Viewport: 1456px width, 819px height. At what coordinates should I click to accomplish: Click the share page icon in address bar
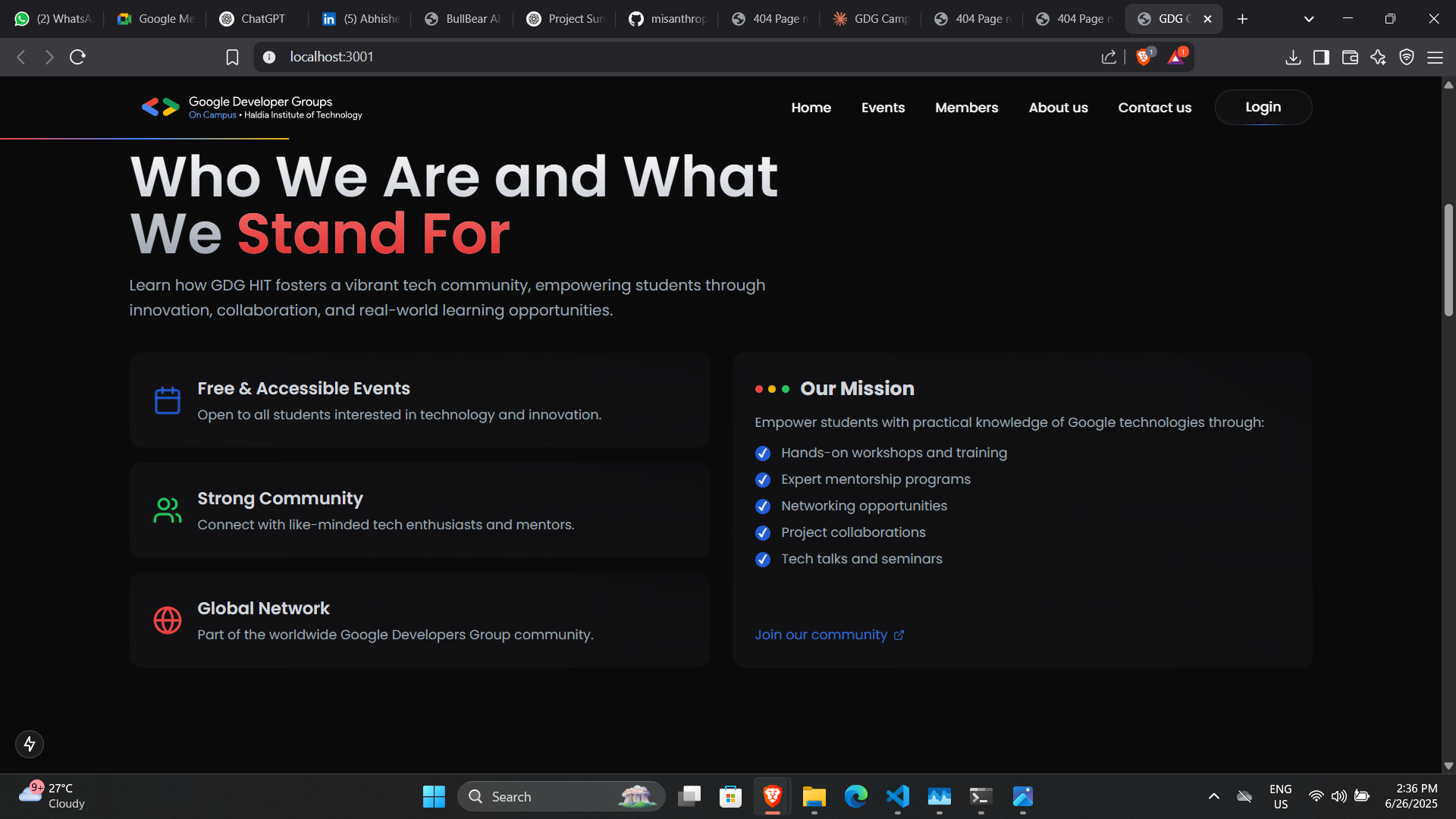click(1109, 57)
